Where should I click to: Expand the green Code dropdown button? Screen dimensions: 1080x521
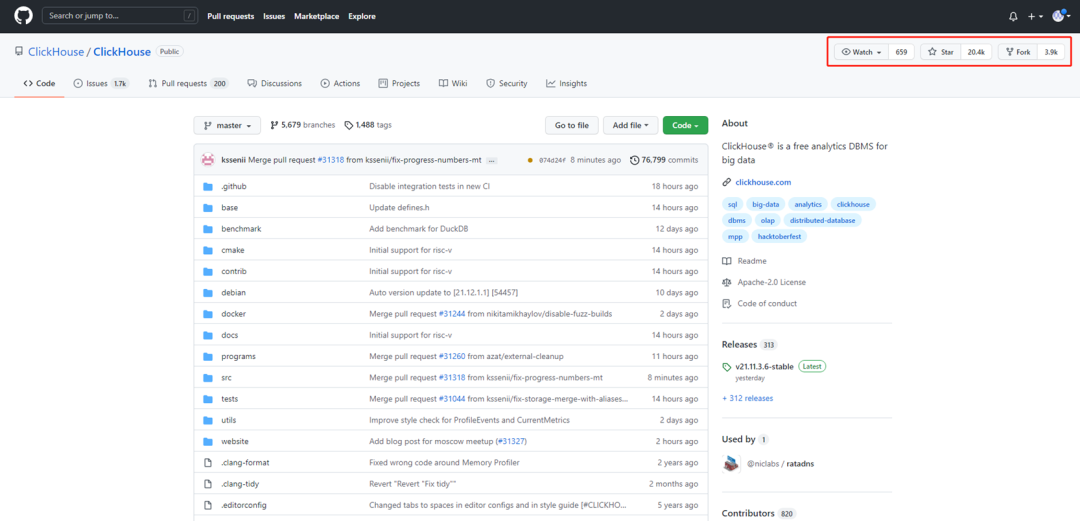pos(685,125)
